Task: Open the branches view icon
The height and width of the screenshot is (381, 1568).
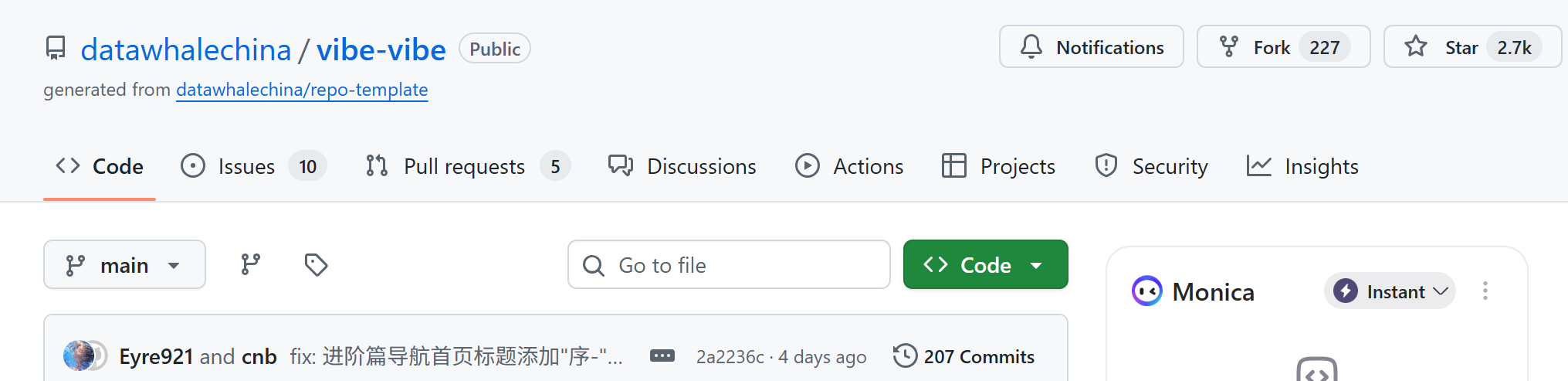Action: tap(251, 265)
